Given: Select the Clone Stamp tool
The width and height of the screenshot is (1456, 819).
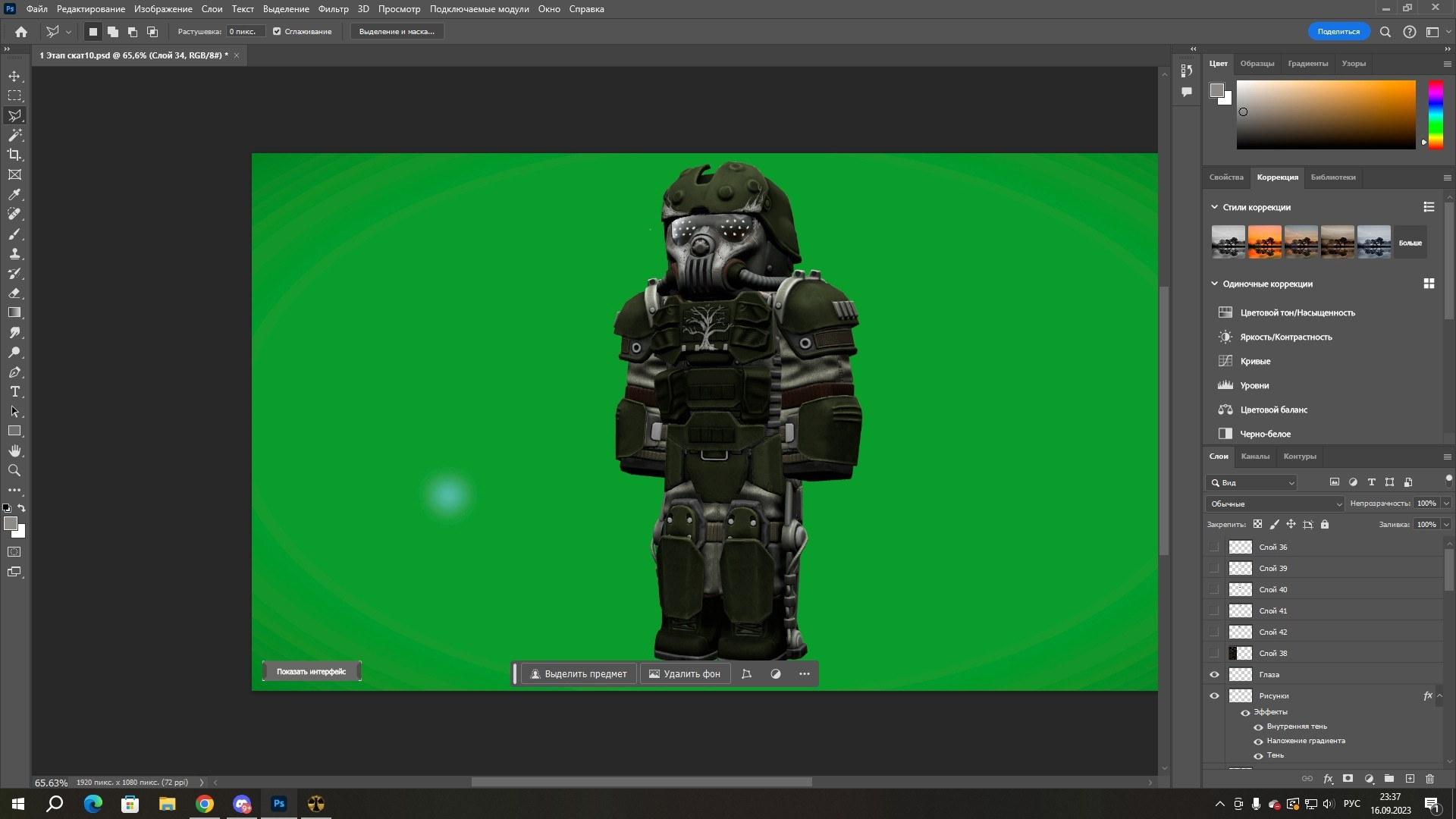Looking at the screenshot, I should pos(14,253).
